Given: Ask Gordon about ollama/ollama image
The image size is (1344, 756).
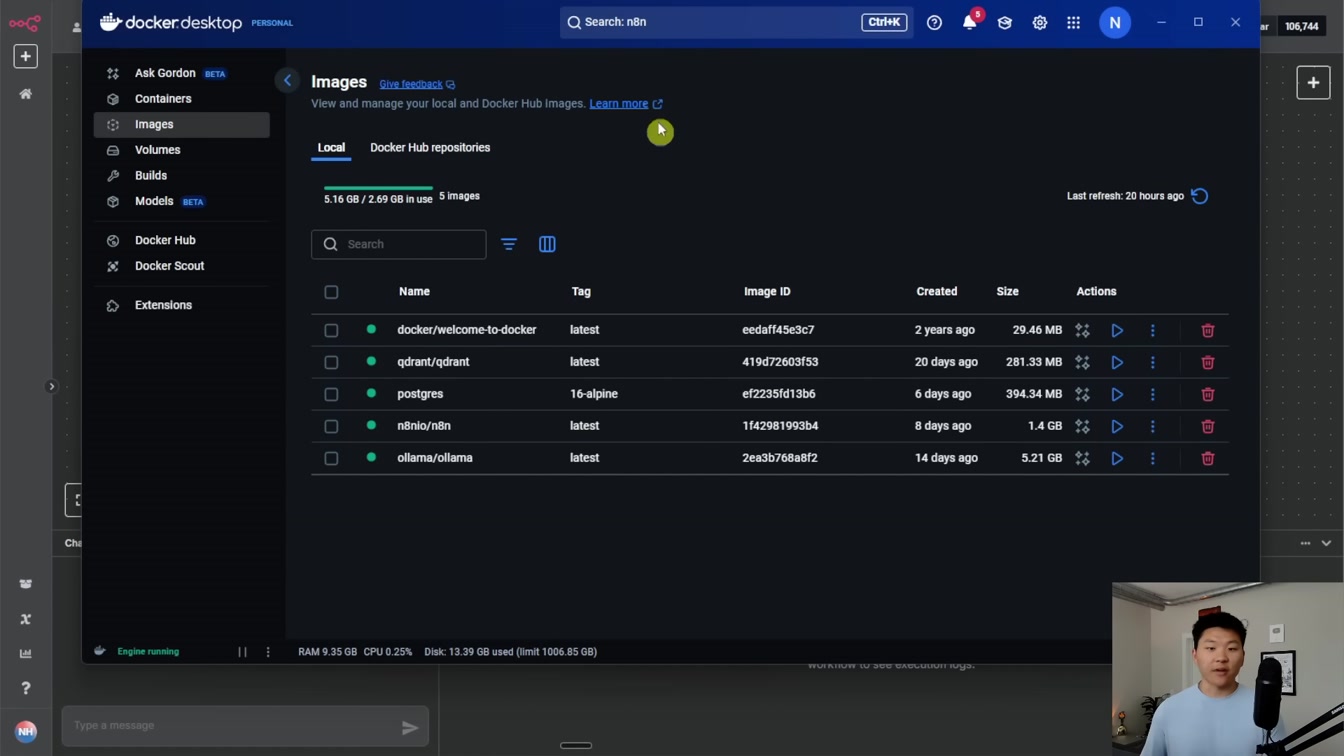Looking at the screenshot, I should (1082, 458).
